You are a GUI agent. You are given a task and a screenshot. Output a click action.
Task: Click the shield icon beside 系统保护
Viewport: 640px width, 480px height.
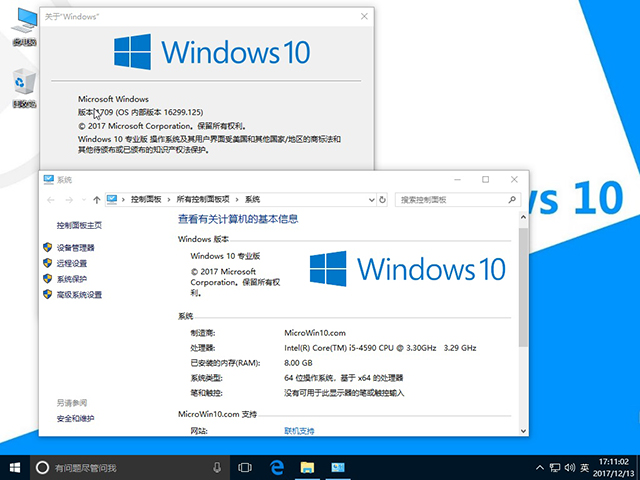48,279
